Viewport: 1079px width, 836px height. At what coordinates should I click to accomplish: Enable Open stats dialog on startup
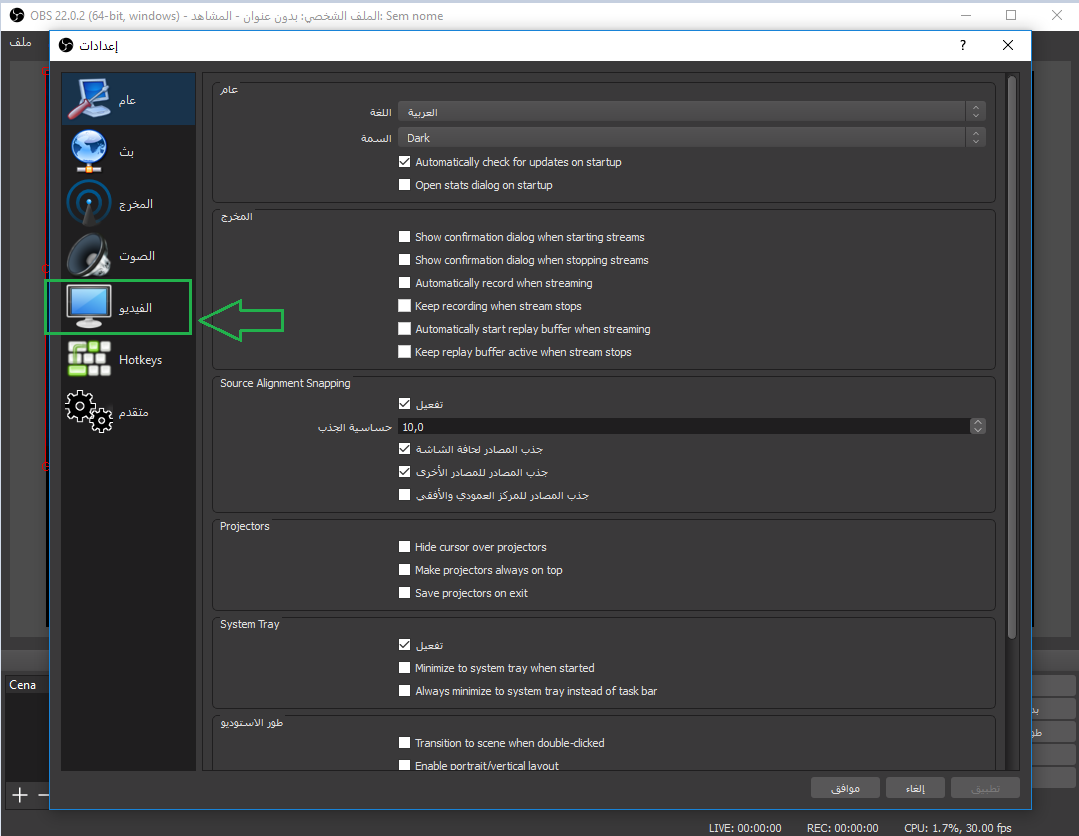coord(405,185)
